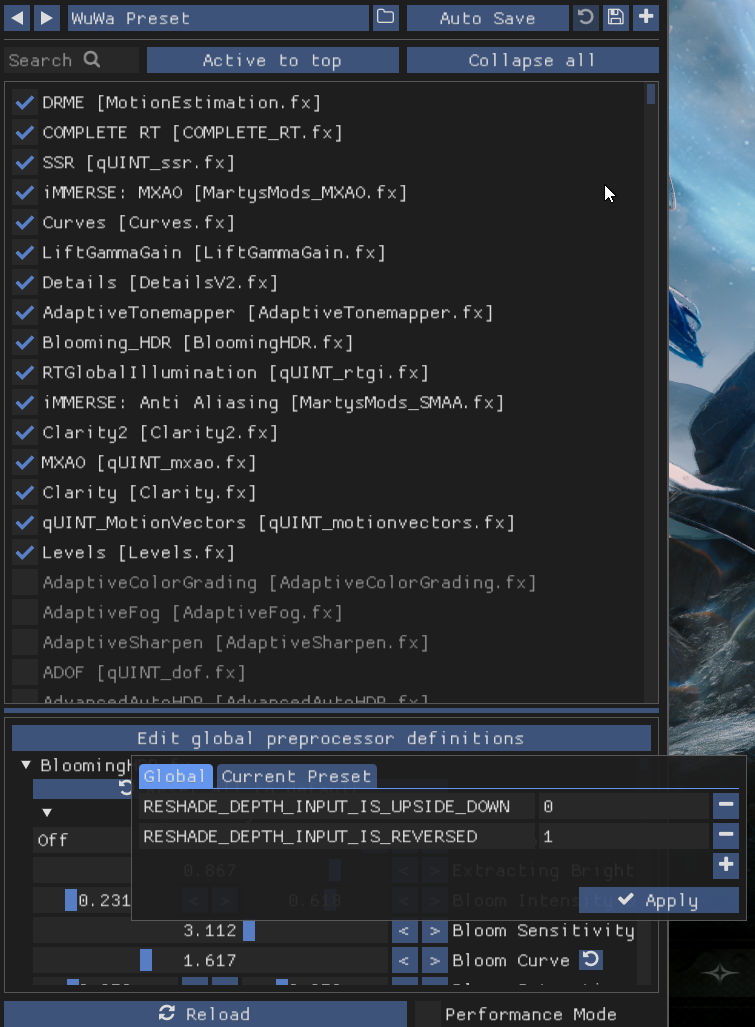Click the WuWa Preset name field

coord(219,18)
